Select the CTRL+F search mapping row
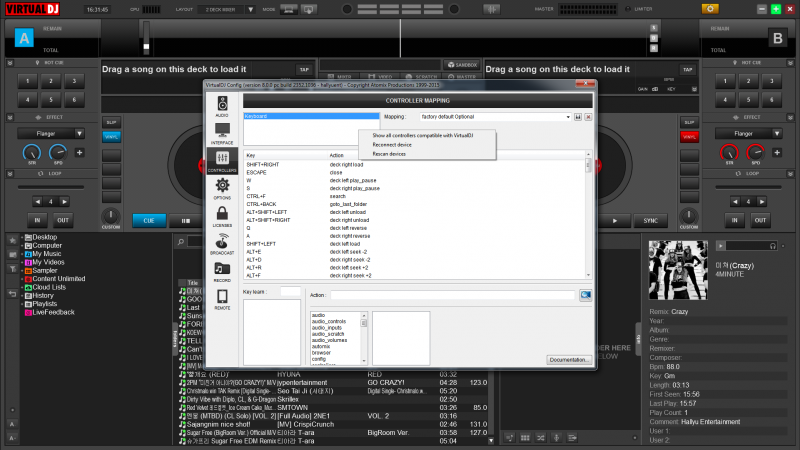 coord(414,196)
